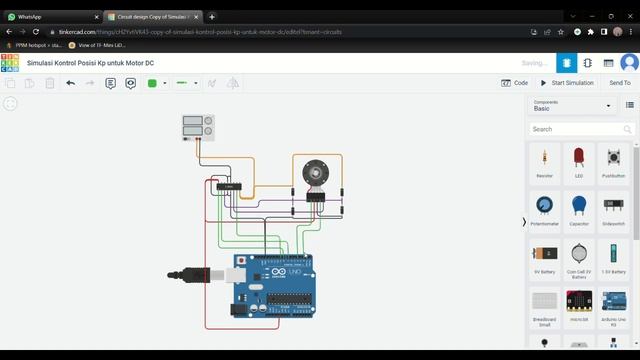Image resolution: width=640 pixels, height=360 pixels.
Task: Select the Resistor component
Action: tap(544, 163)
